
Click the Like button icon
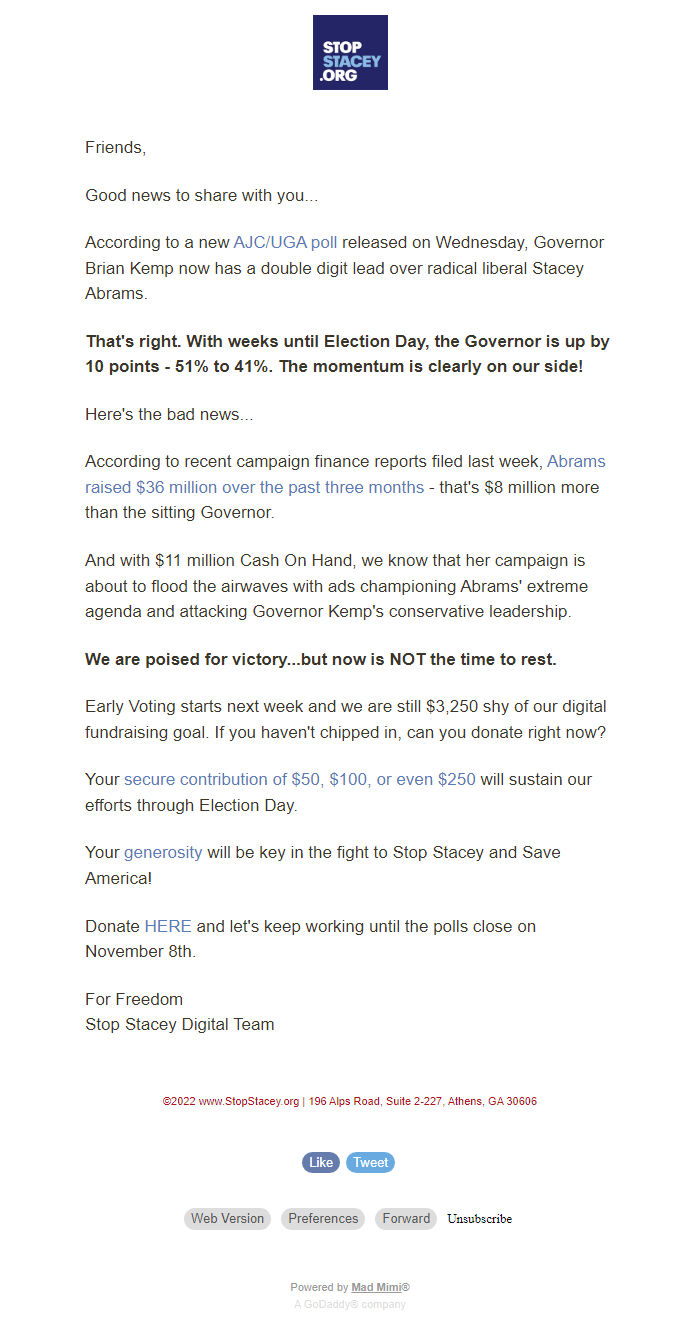[320, 1162]
